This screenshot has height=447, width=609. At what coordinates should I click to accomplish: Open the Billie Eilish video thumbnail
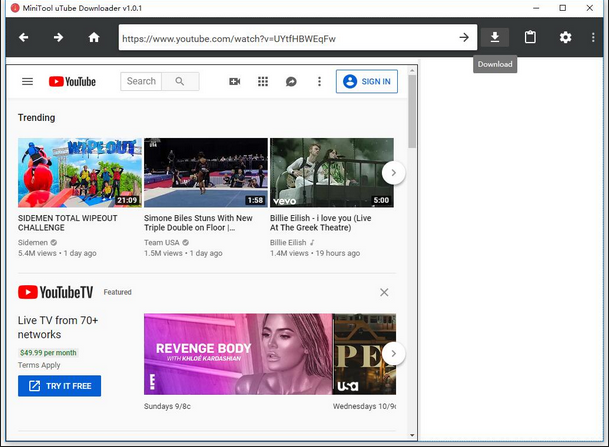332,172
